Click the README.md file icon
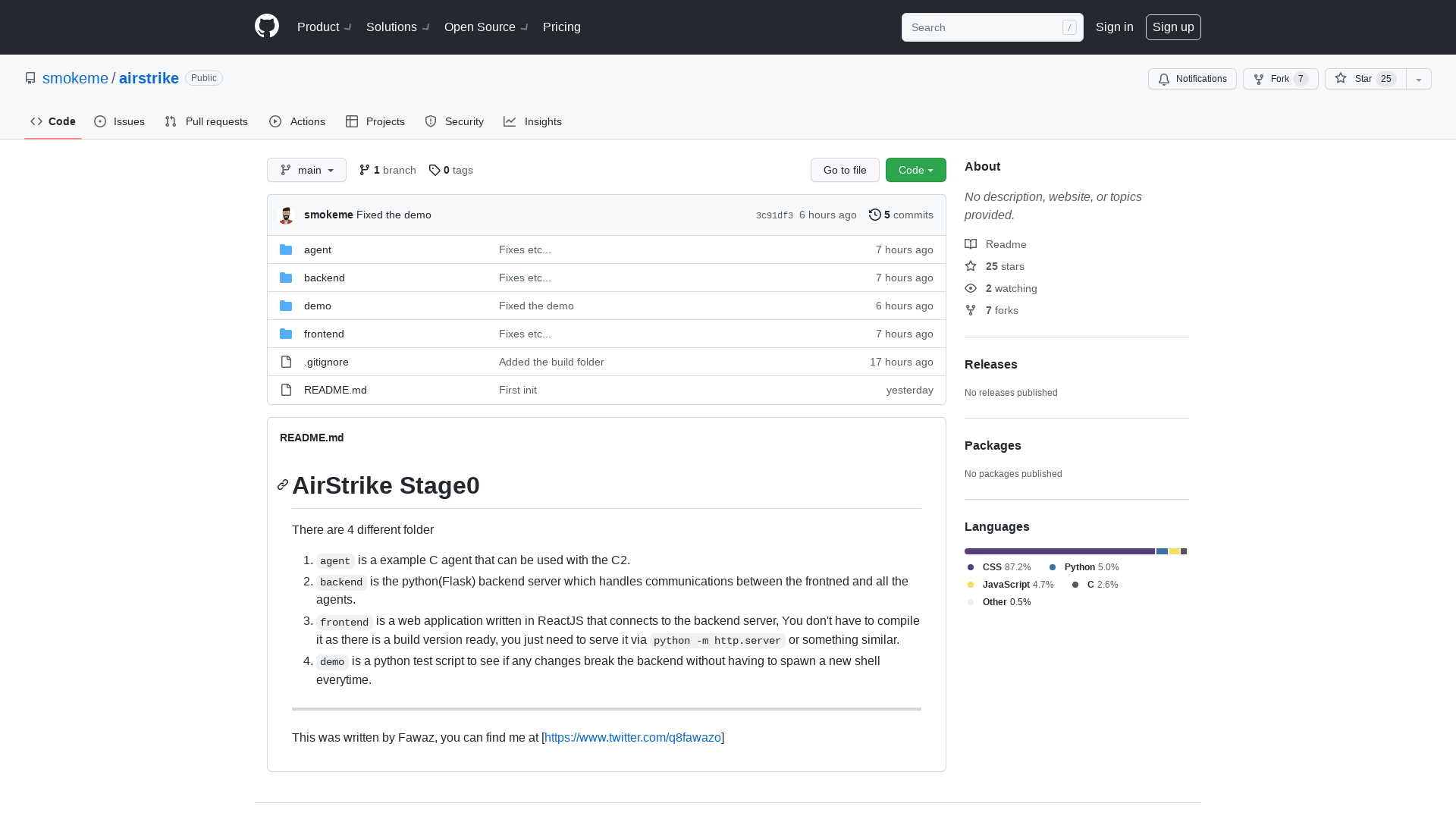The image size is (1456, 819). coord(286,389)
